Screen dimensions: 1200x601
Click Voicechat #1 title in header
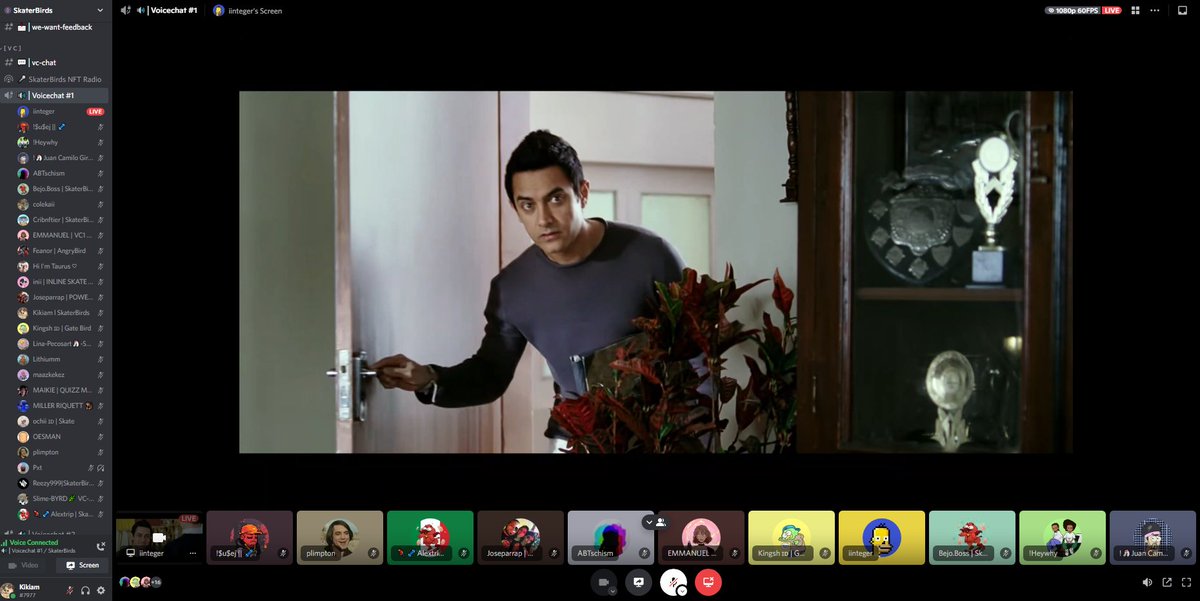coord(174,10)
